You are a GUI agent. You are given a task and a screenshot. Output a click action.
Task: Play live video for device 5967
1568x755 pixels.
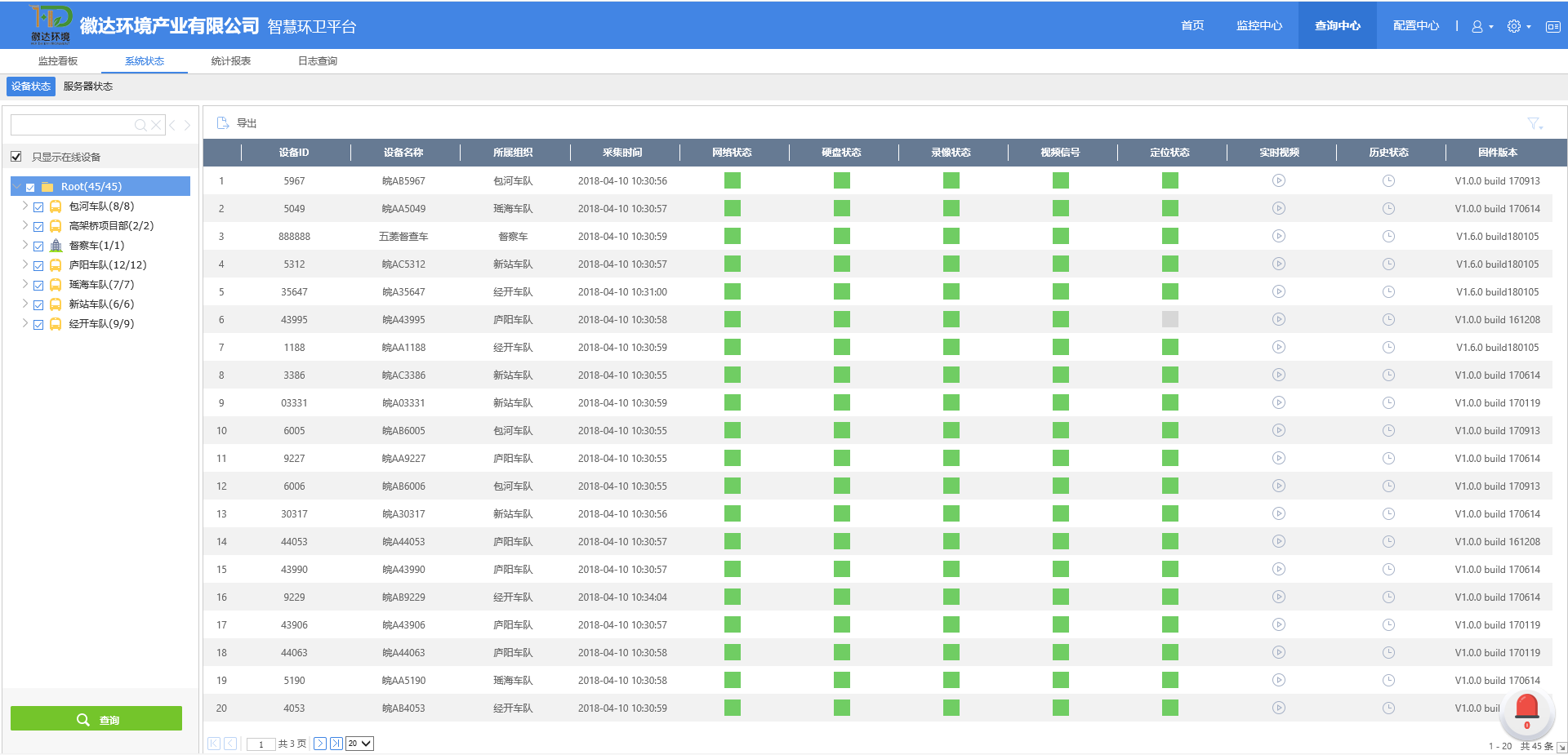(1279, 180)
